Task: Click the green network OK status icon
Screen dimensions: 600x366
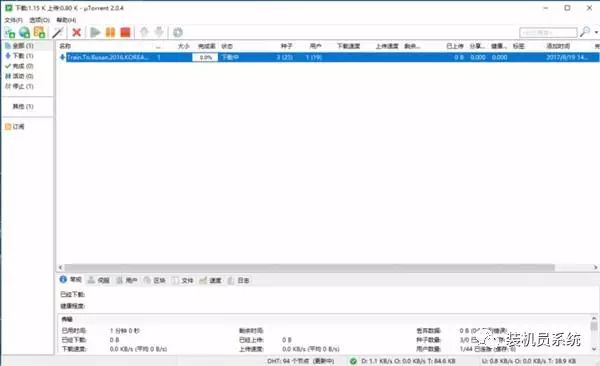Action: pos(353,361)
